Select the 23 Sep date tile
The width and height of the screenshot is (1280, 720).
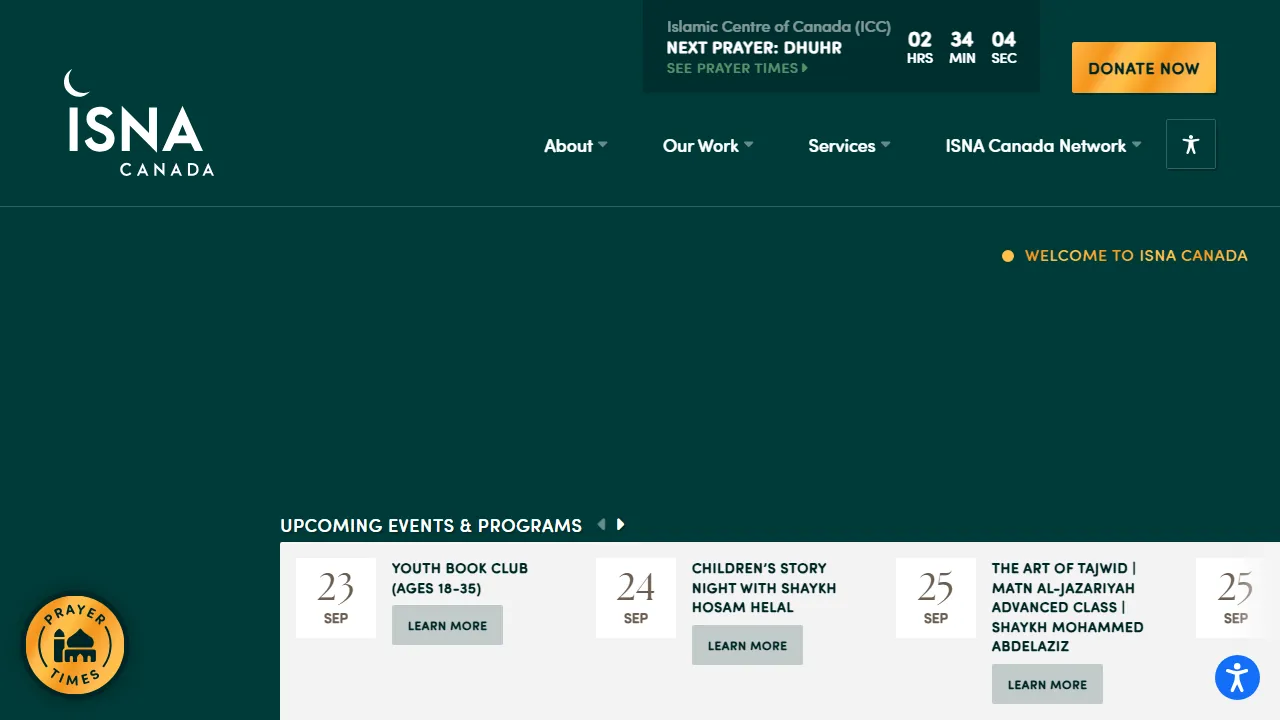tap(336, 598)
